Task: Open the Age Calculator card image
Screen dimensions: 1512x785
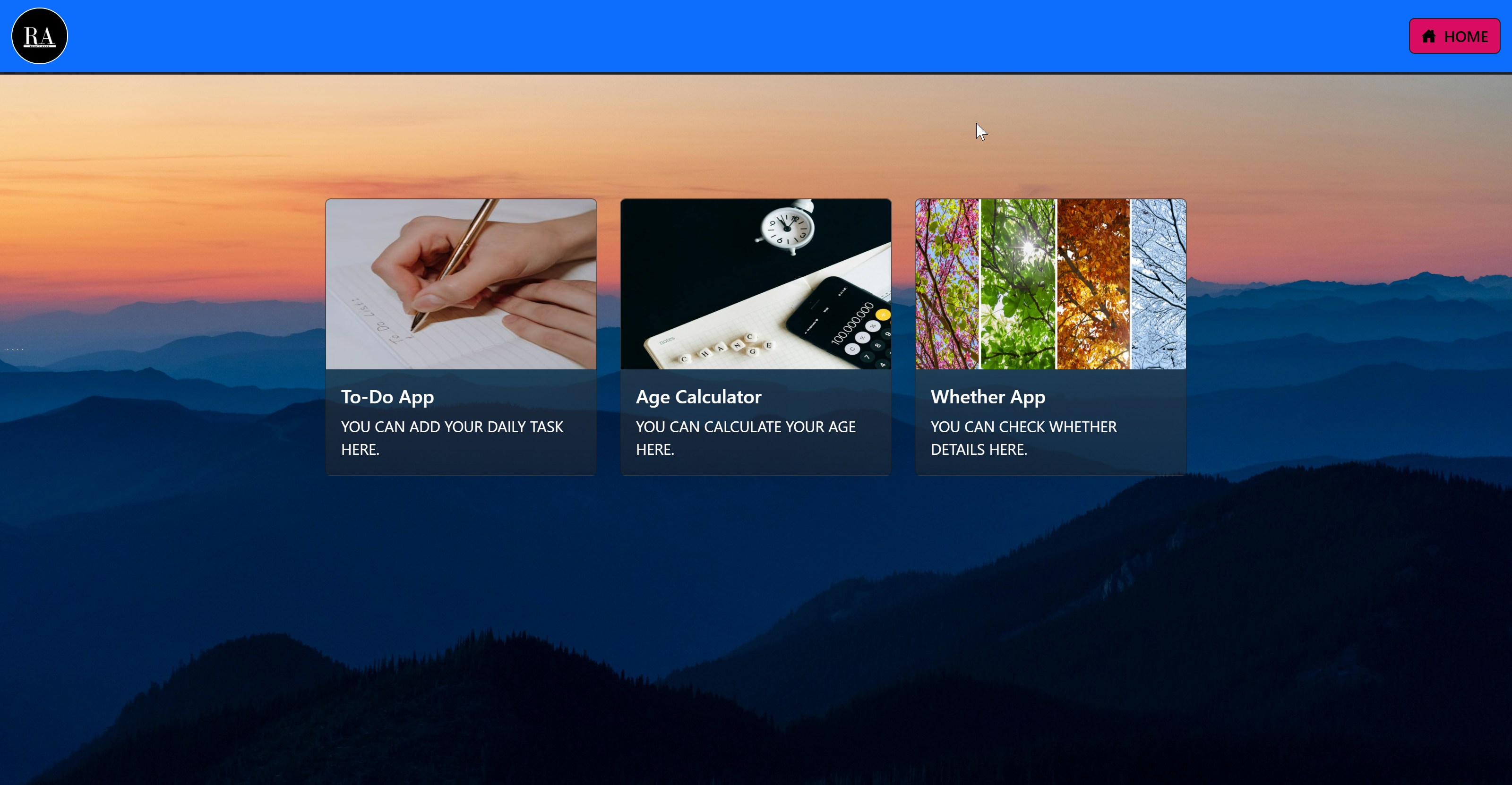Action: pos(756,284)
